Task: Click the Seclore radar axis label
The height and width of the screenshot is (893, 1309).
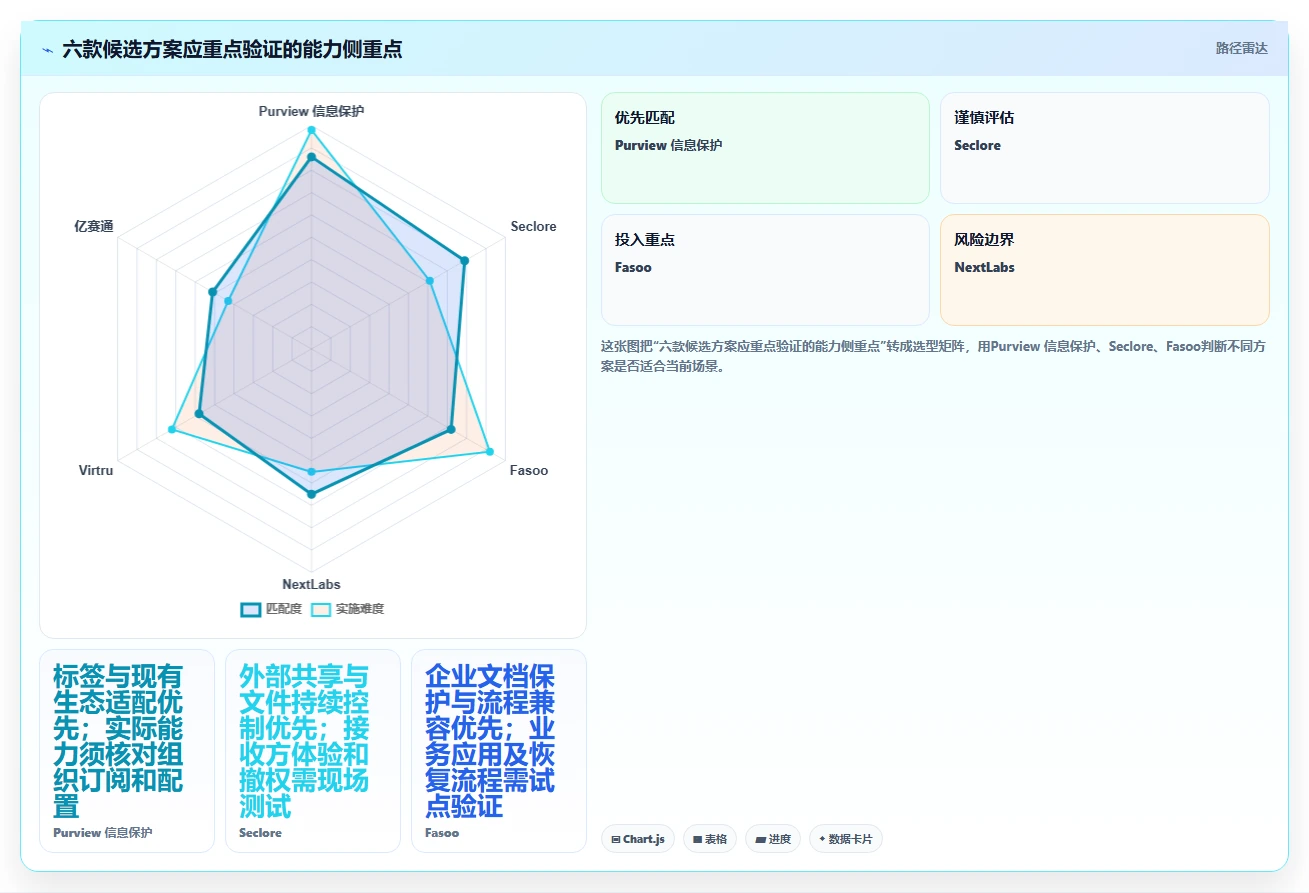Action: click(533, 226)
